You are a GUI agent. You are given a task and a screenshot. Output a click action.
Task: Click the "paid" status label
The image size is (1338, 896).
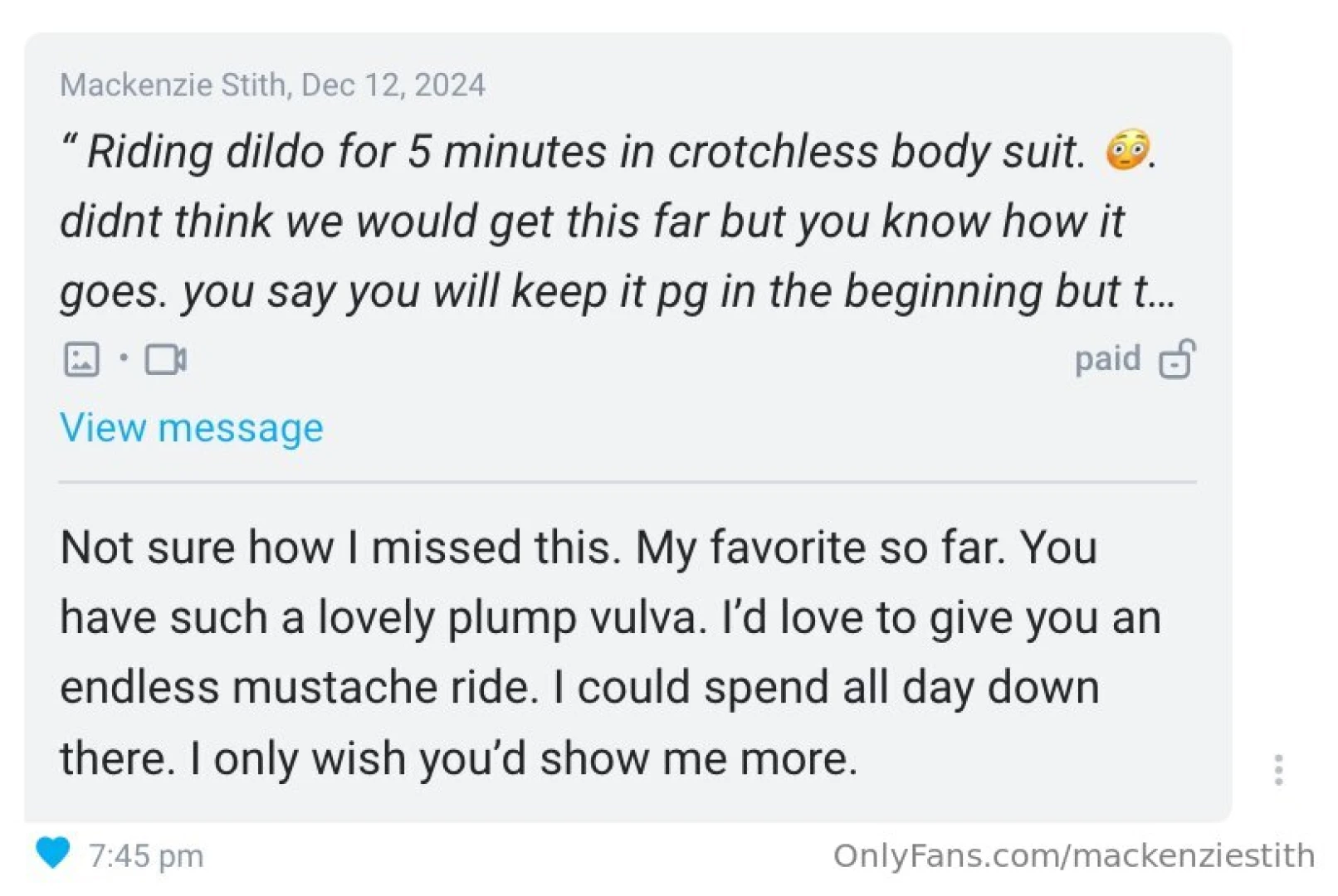coord(1107,359)
